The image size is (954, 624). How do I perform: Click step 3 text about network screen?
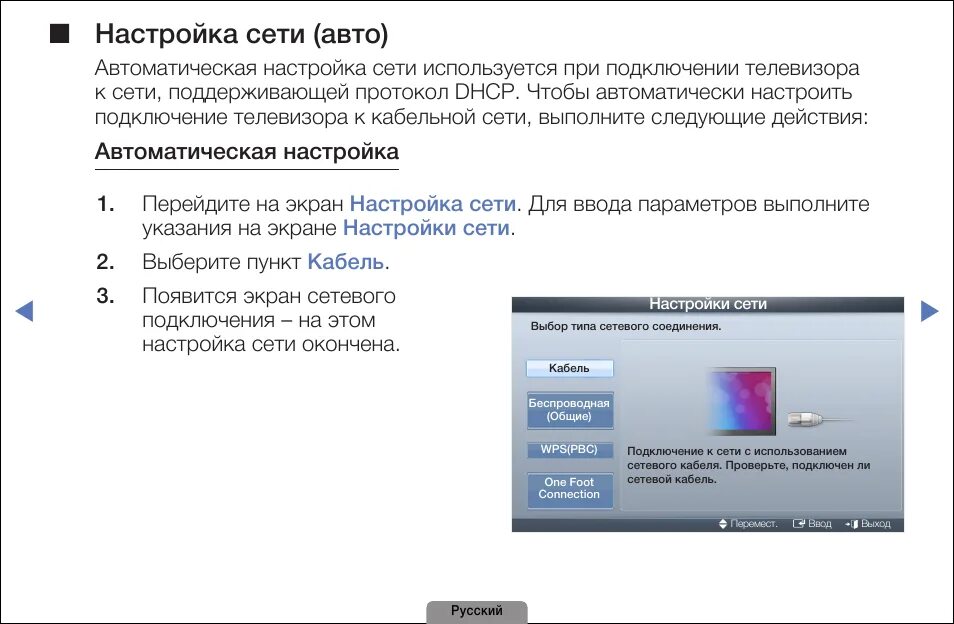(271, 320)
